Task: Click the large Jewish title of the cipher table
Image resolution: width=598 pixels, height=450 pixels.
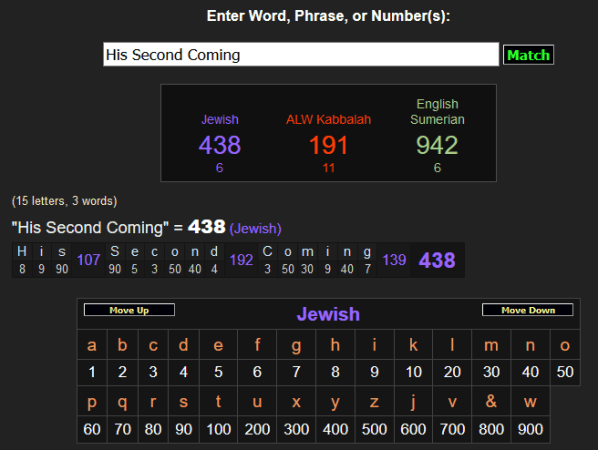Action: 328,314
